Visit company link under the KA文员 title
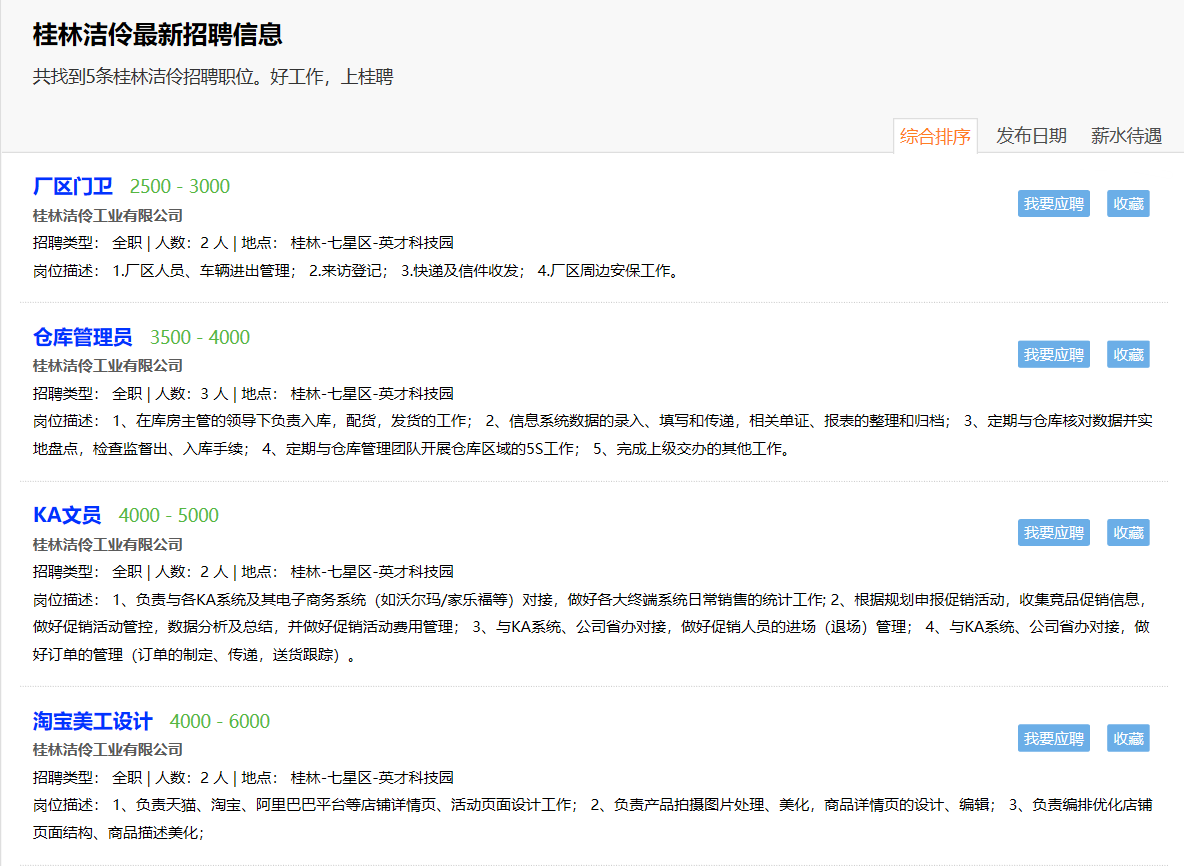The height and width of the screenshot is (866, 1184). pos(108,544)
